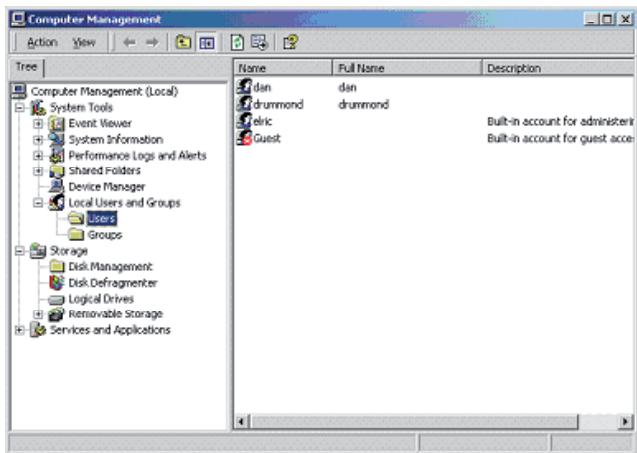Maximize the Computer Management window
Screen dimensions: 637x453
coord(608,19)
